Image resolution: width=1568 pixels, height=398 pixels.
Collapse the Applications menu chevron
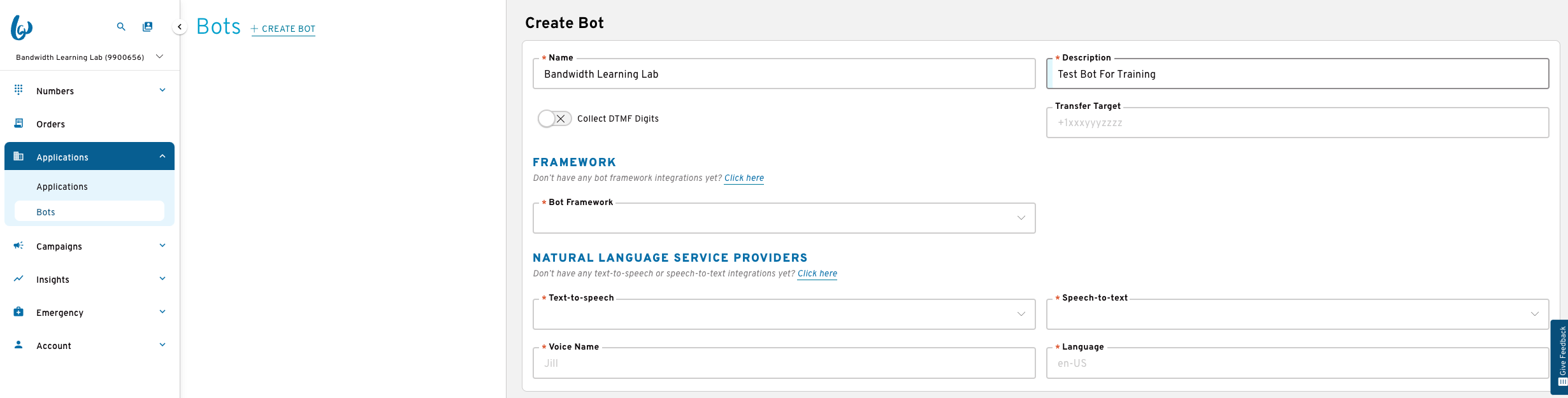162,156
